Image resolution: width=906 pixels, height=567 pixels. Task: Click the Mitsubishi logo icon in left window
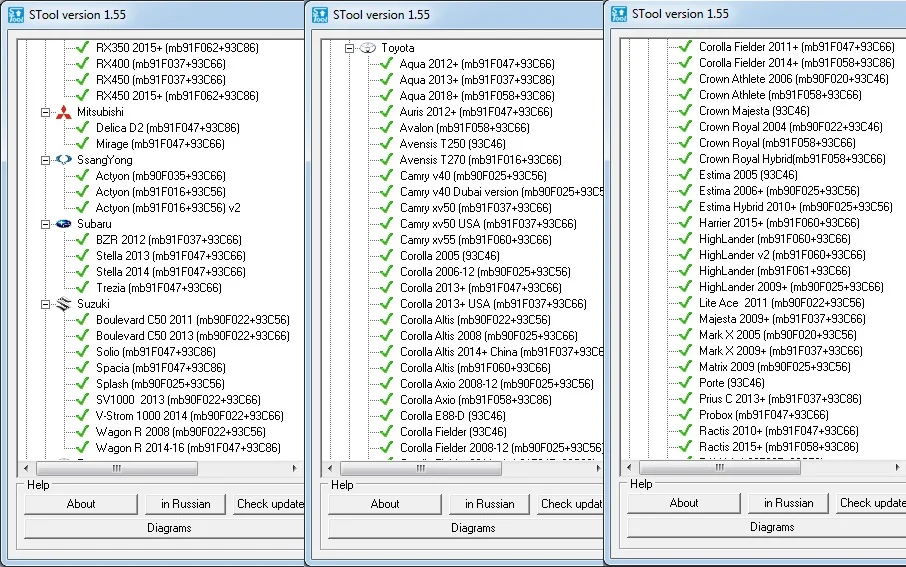pyautogui.click(x=64, y=112)
